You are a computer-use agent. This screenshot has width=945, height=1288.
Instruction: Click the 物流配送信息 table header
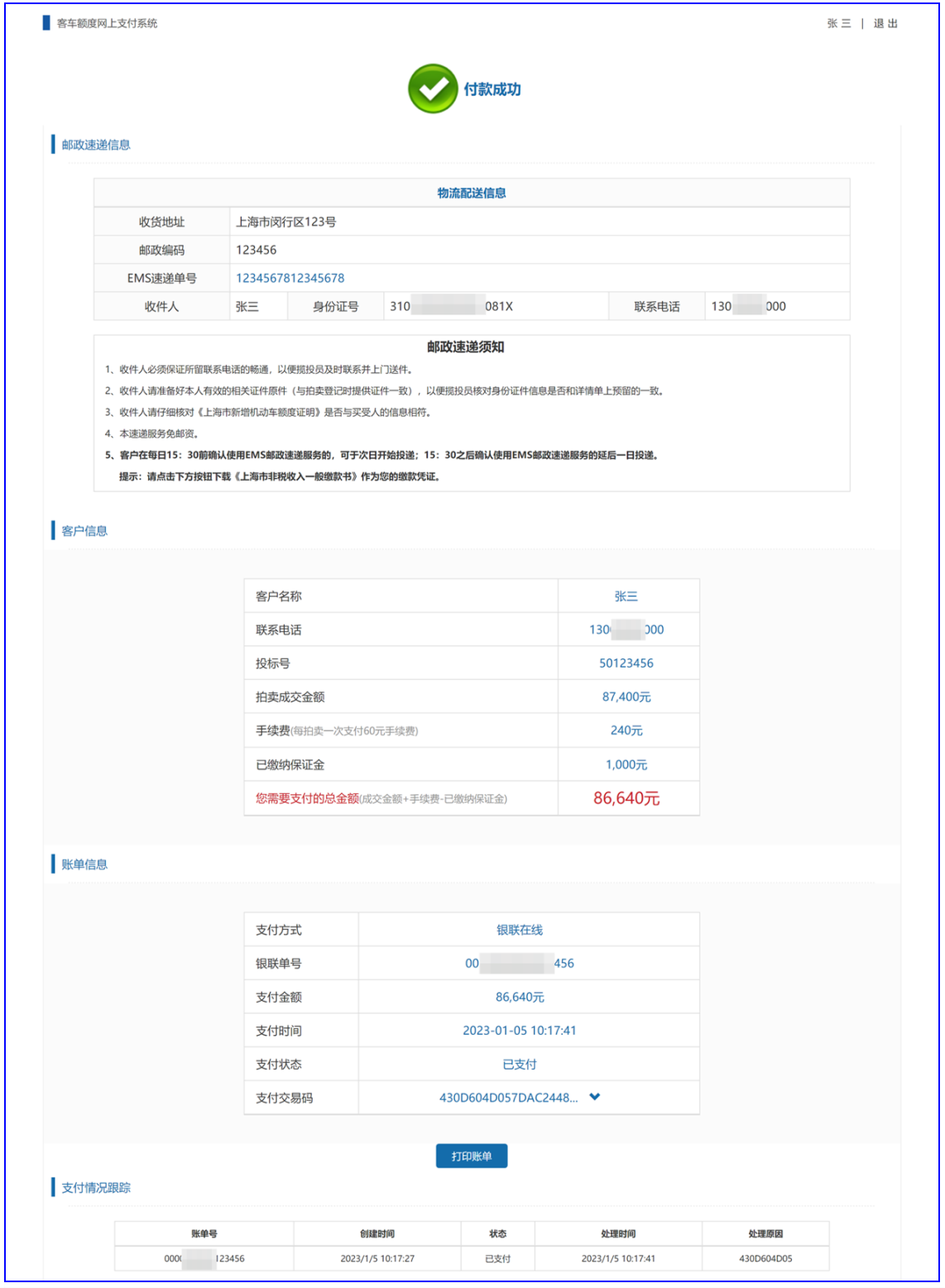point(472,193)
